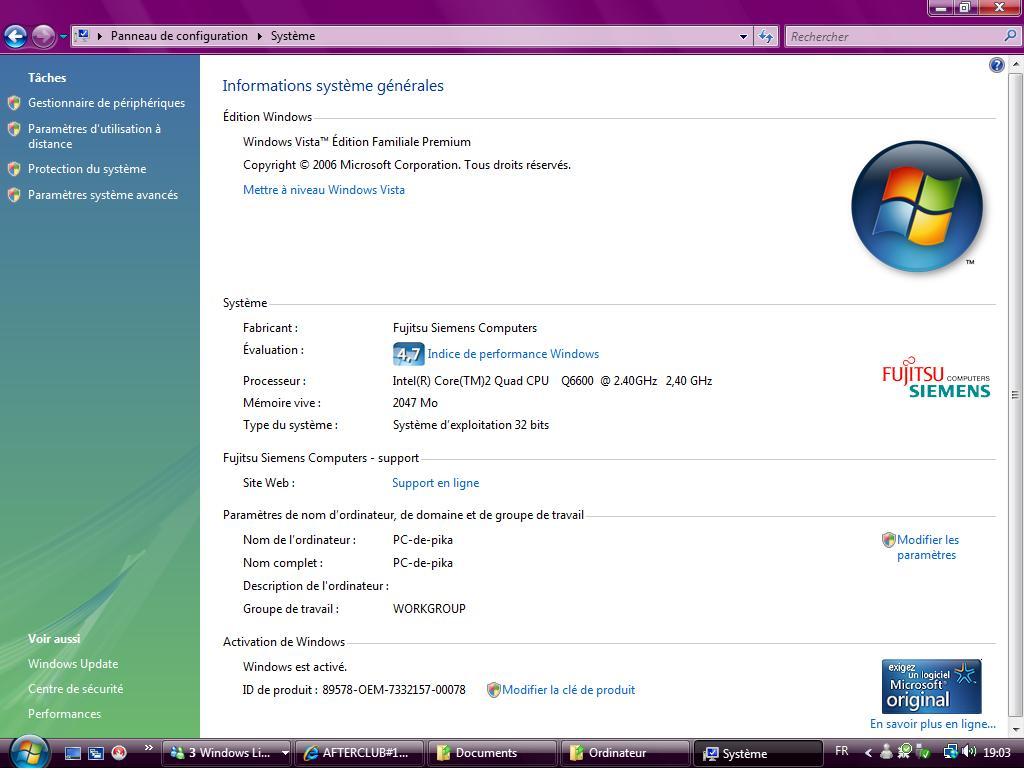
Task: Click the shield icon beside Modifier la clé de produit
Action: click(494, 690)
